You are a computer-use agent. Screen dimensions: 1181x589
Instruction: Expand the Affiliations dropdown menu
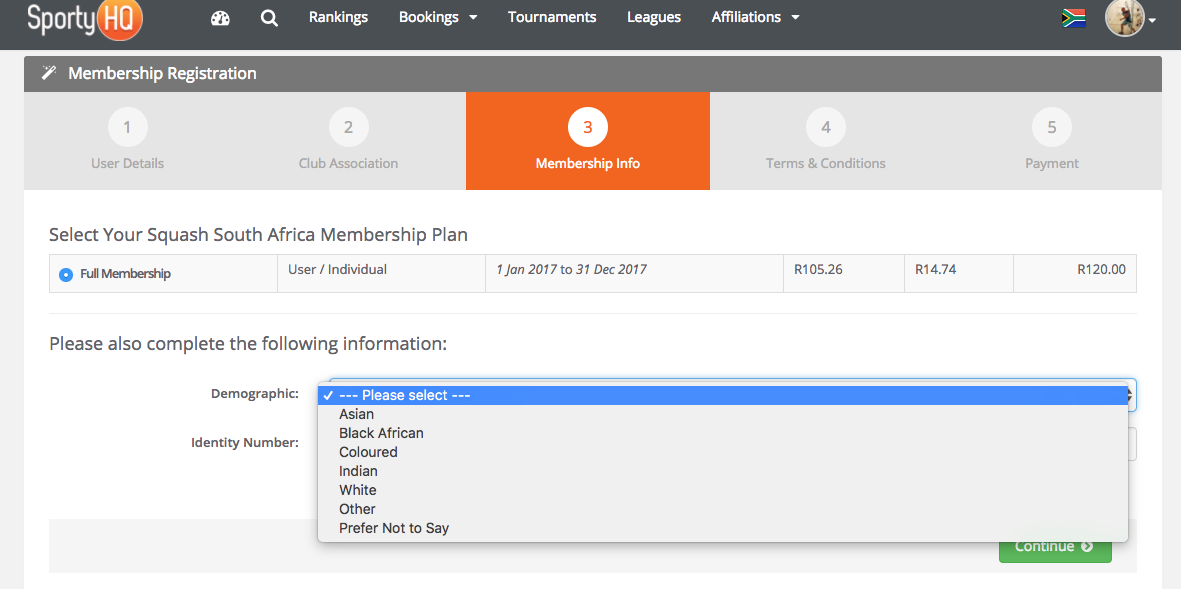755,17
